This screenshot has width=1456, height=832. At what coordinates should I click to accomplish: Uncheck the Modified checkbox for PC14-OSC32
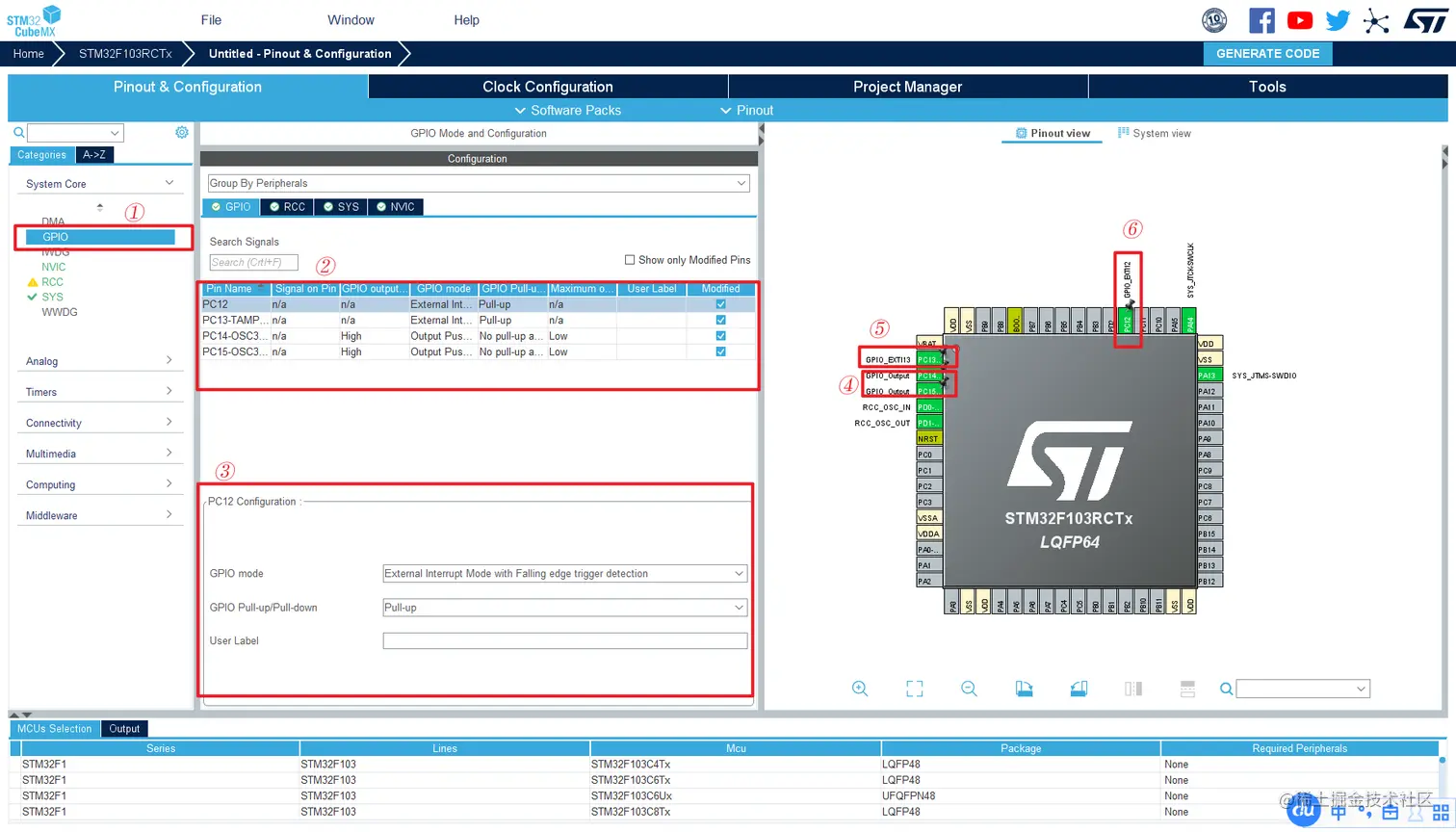click(720, 336)
